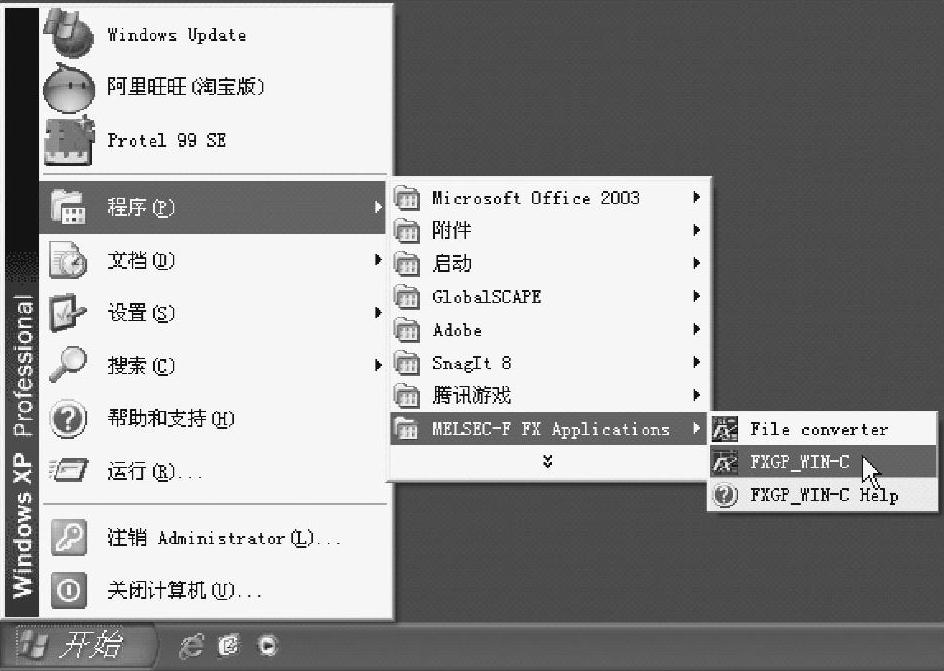Launch Protel 99 SE entry text

pos(167,140)
